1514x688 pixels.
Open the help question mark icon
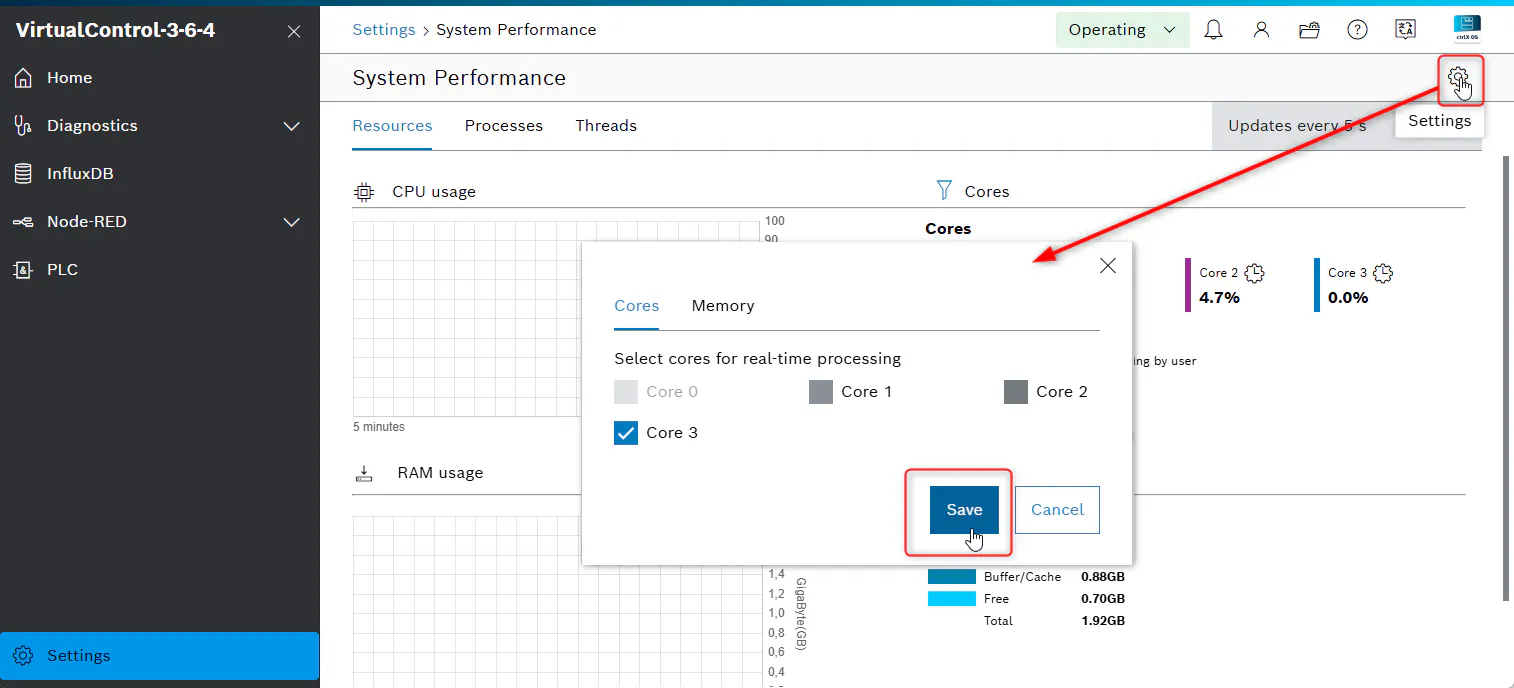pos(1357,30)
